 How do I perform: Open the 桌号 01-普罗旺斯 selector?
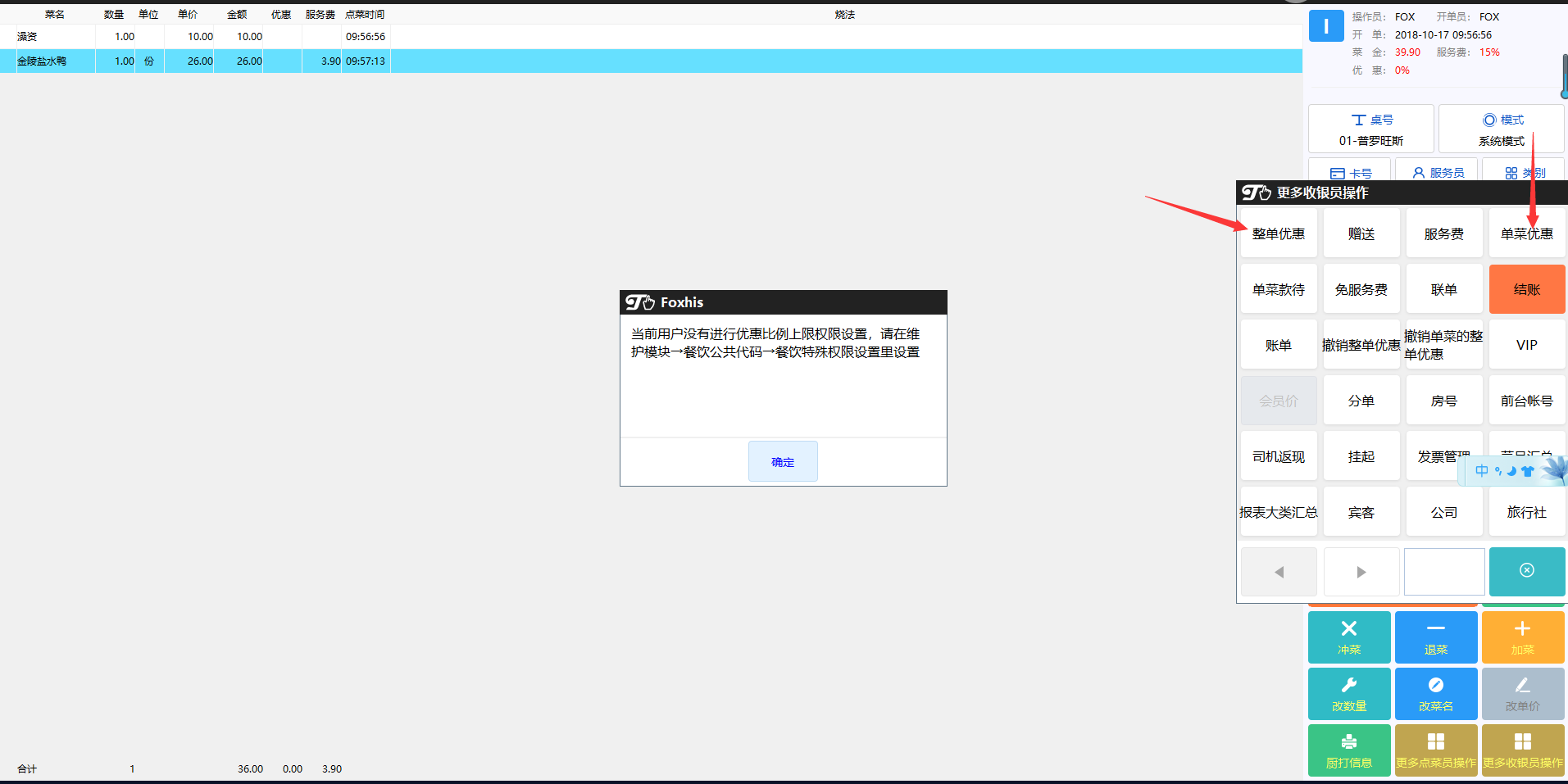pos(1370,129)
